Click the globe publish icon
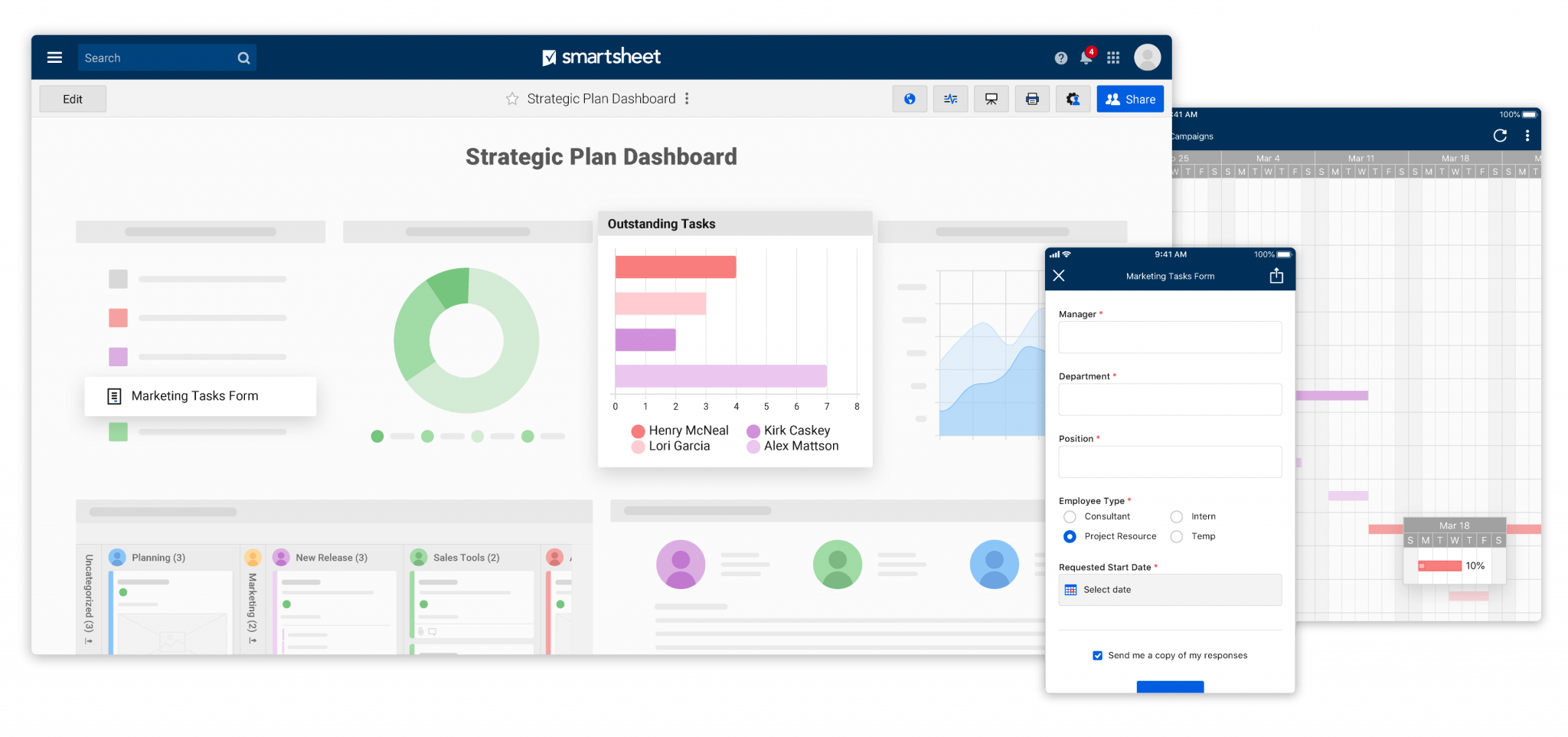1568x737 pixels. click(910, 99)
